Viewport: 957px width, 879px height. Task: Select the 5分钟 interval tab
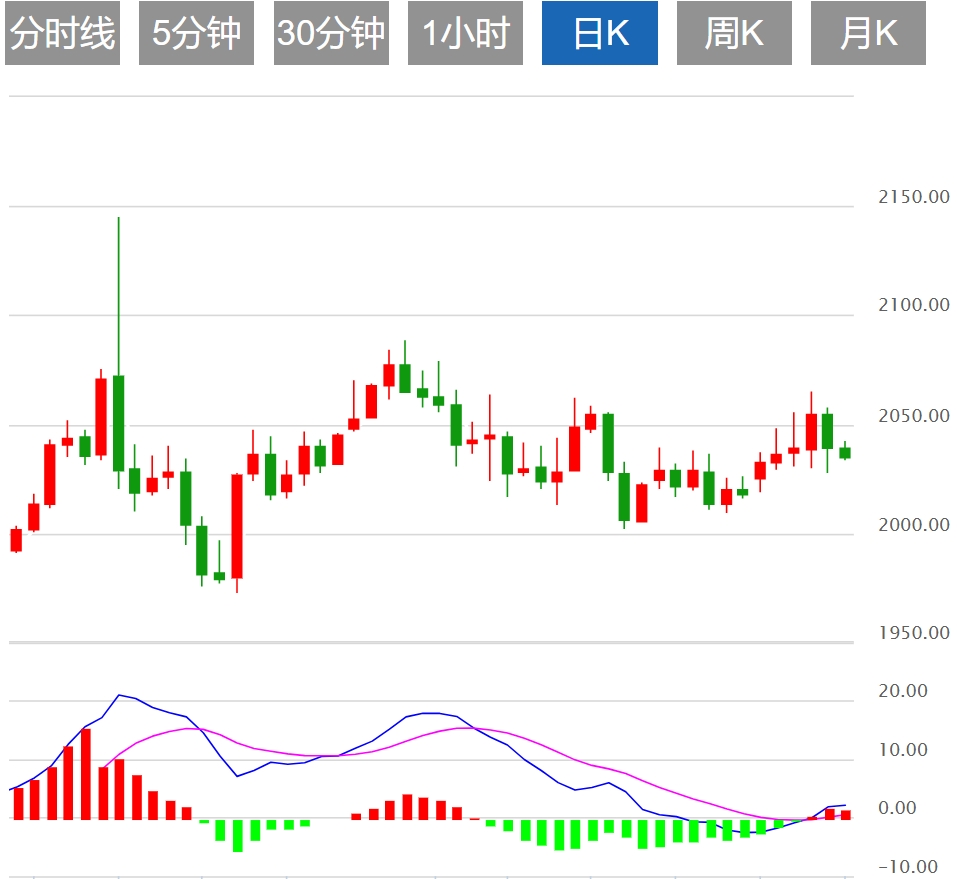point(197,33)
